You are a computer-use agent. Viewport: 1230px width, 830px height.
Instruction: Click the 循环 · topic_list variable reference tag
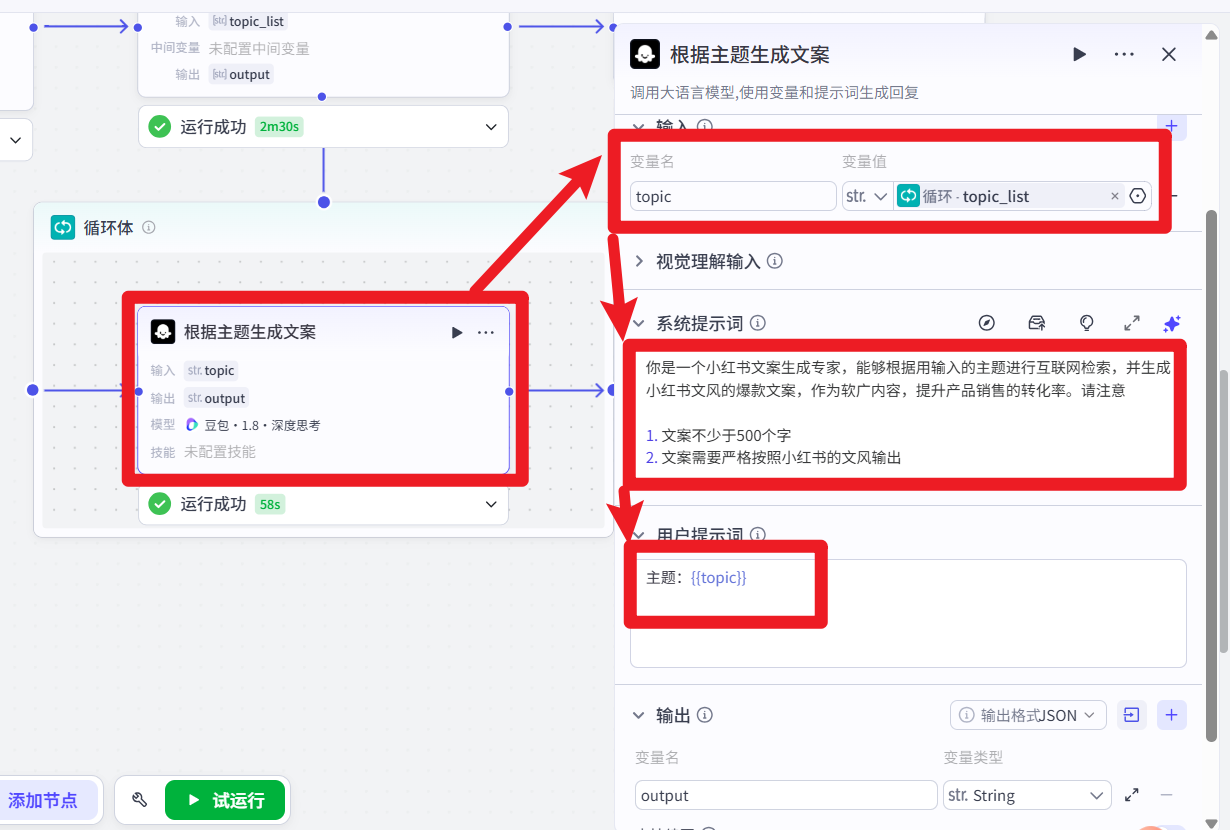click(x=1008, y=196)
